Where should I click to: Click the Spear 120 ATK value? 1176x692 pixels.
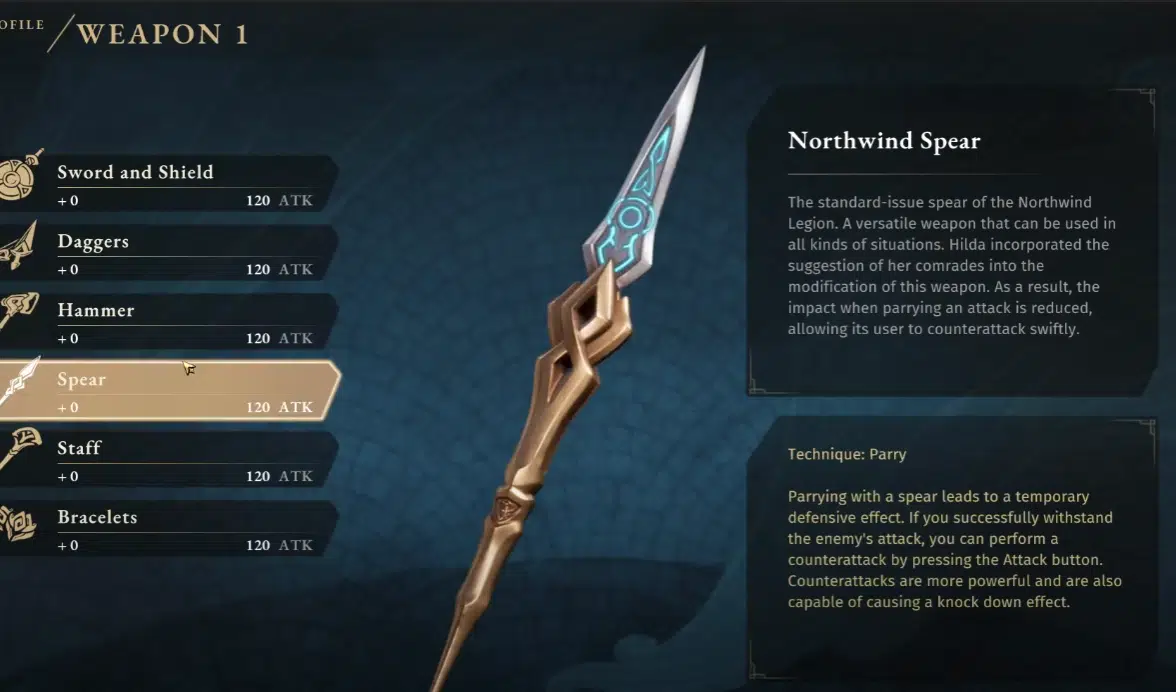pos(279,407)
